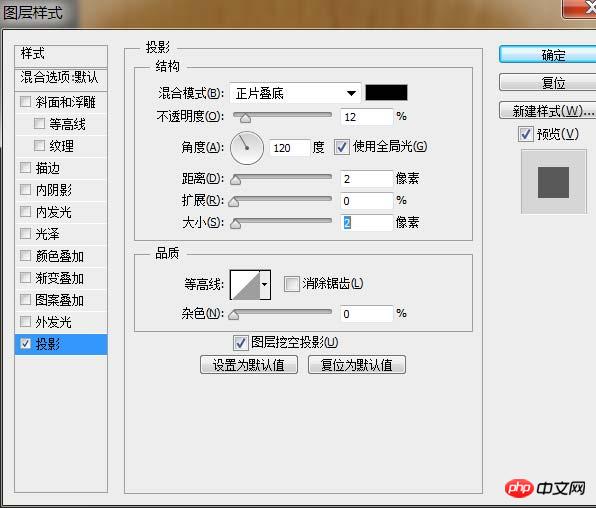Click the 扩展 slider handle
Viewport: 596px width, 508px height.
pos(233,202)
